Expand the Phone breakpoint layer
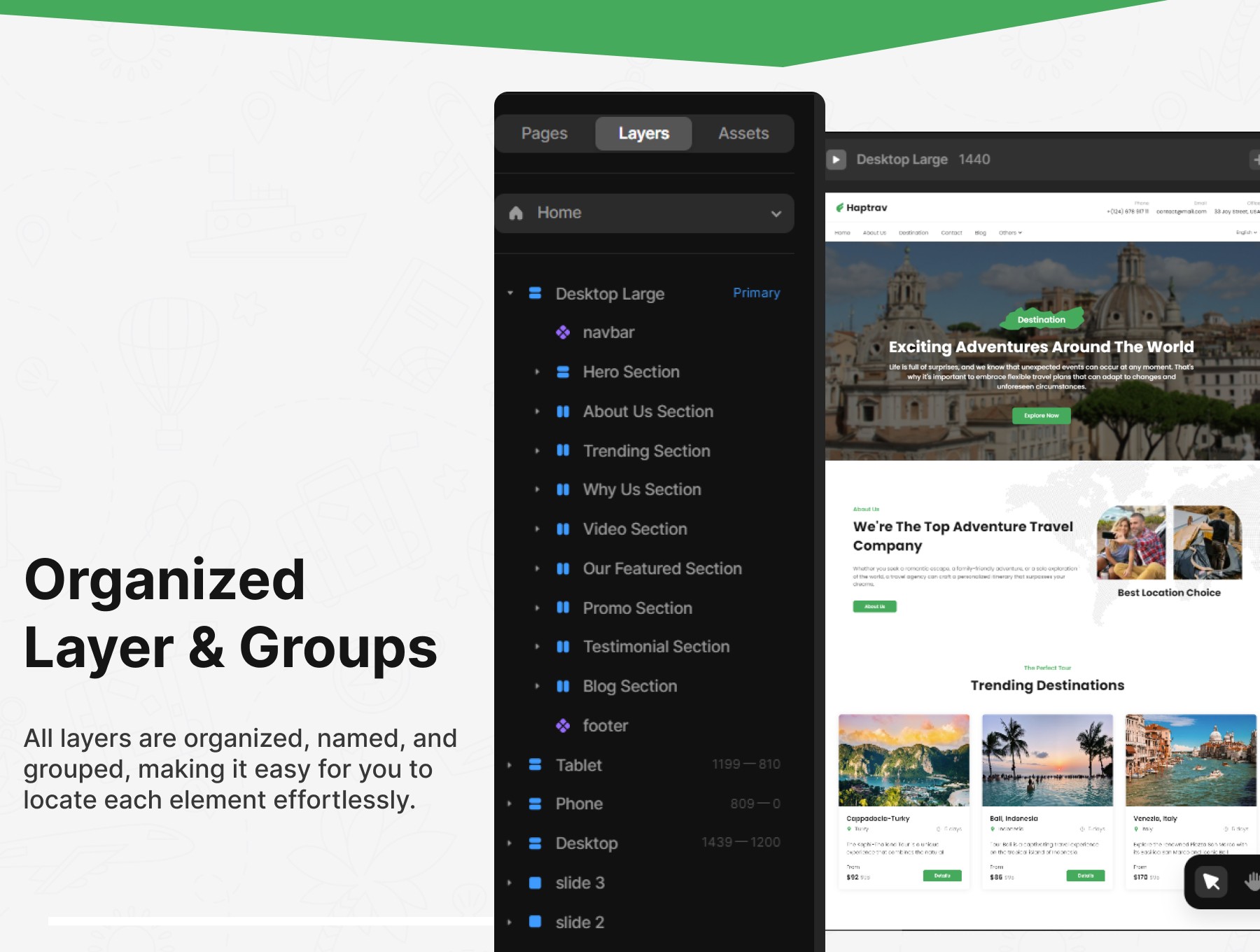 [x=510, y=804]
